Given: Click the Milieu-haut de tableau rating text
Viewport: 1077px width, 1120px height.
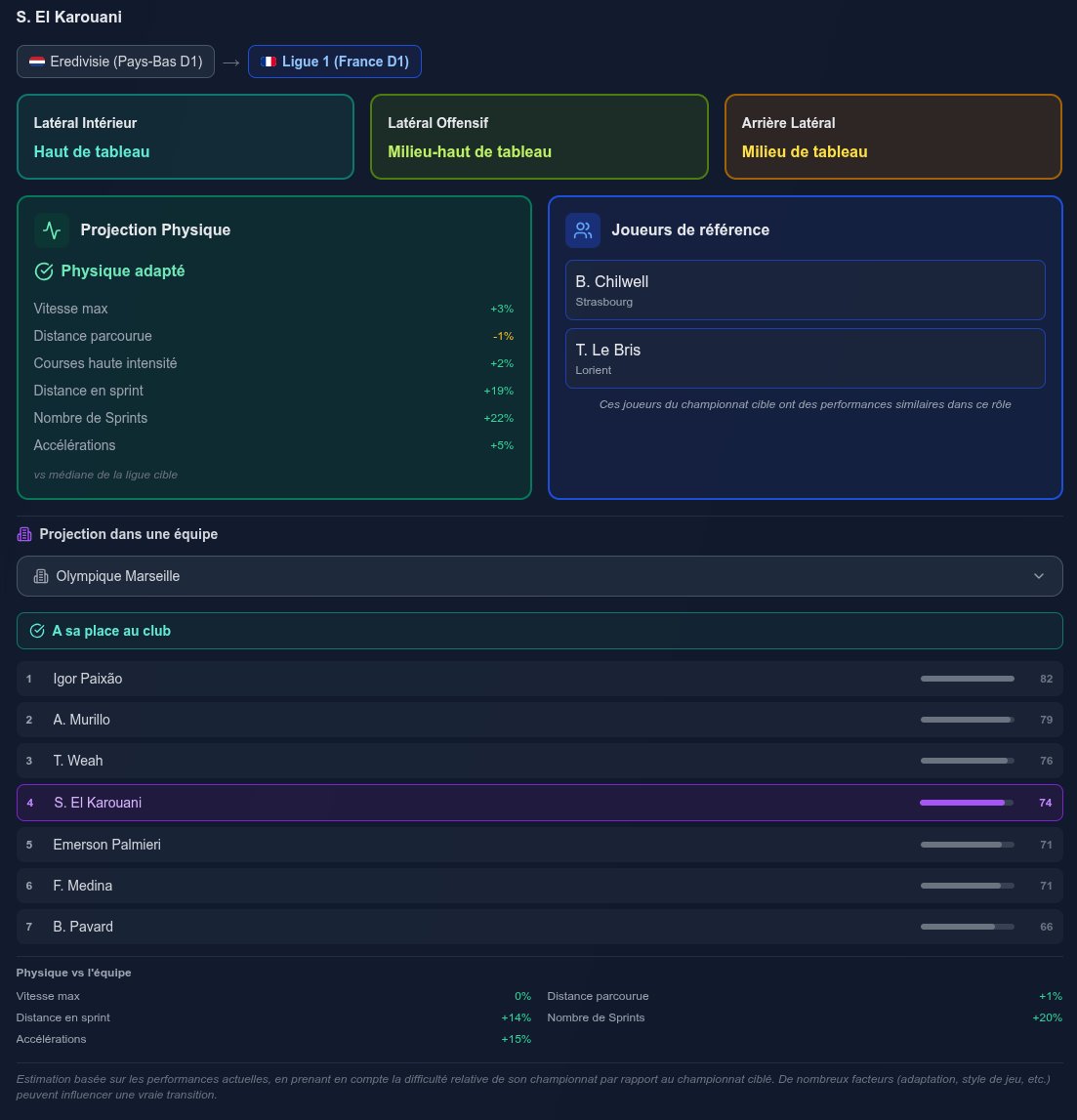Looking at the screenshot, I should [470, 152].
